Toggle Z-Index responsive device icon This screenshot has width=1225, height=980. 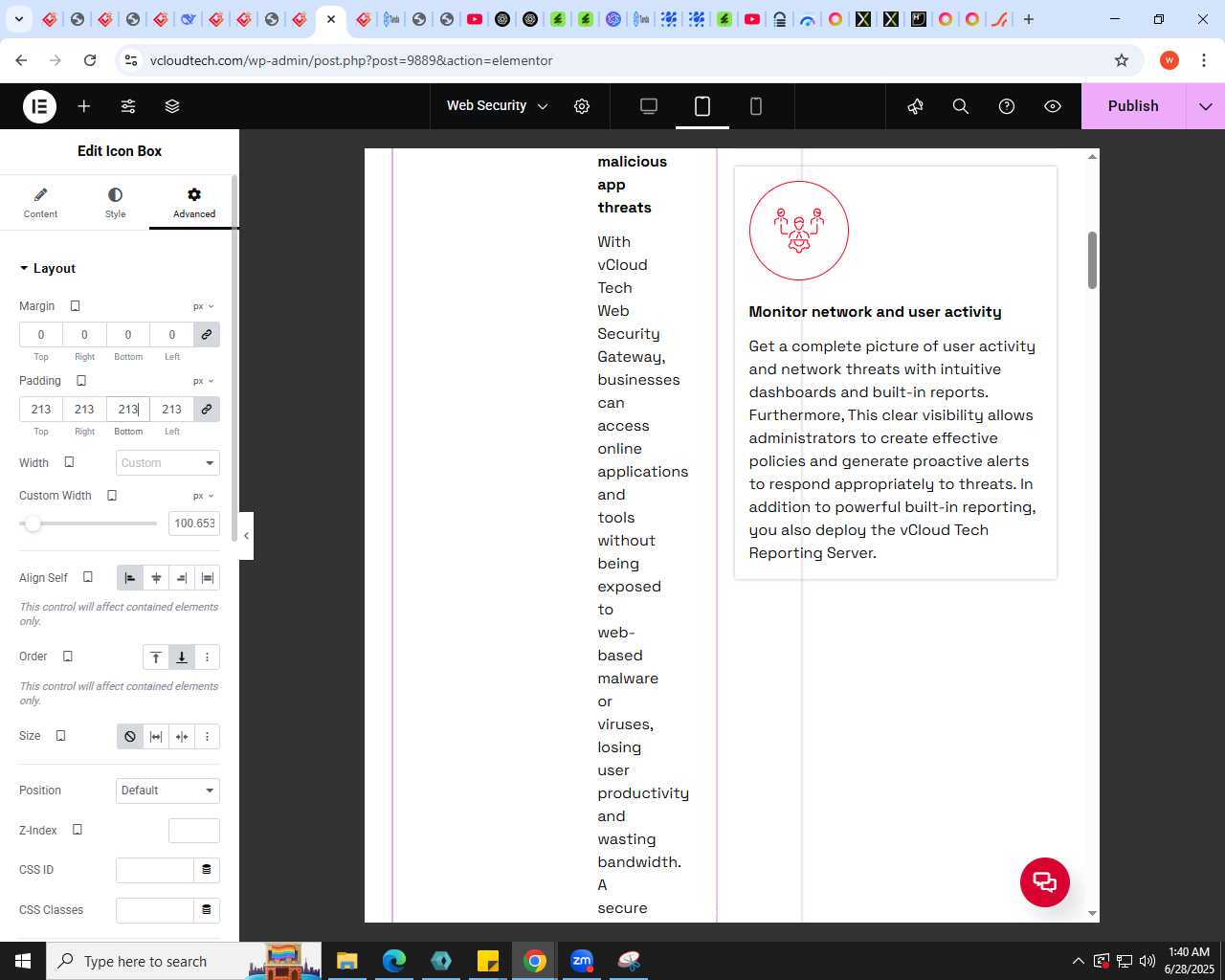click(x=78, y=830)
